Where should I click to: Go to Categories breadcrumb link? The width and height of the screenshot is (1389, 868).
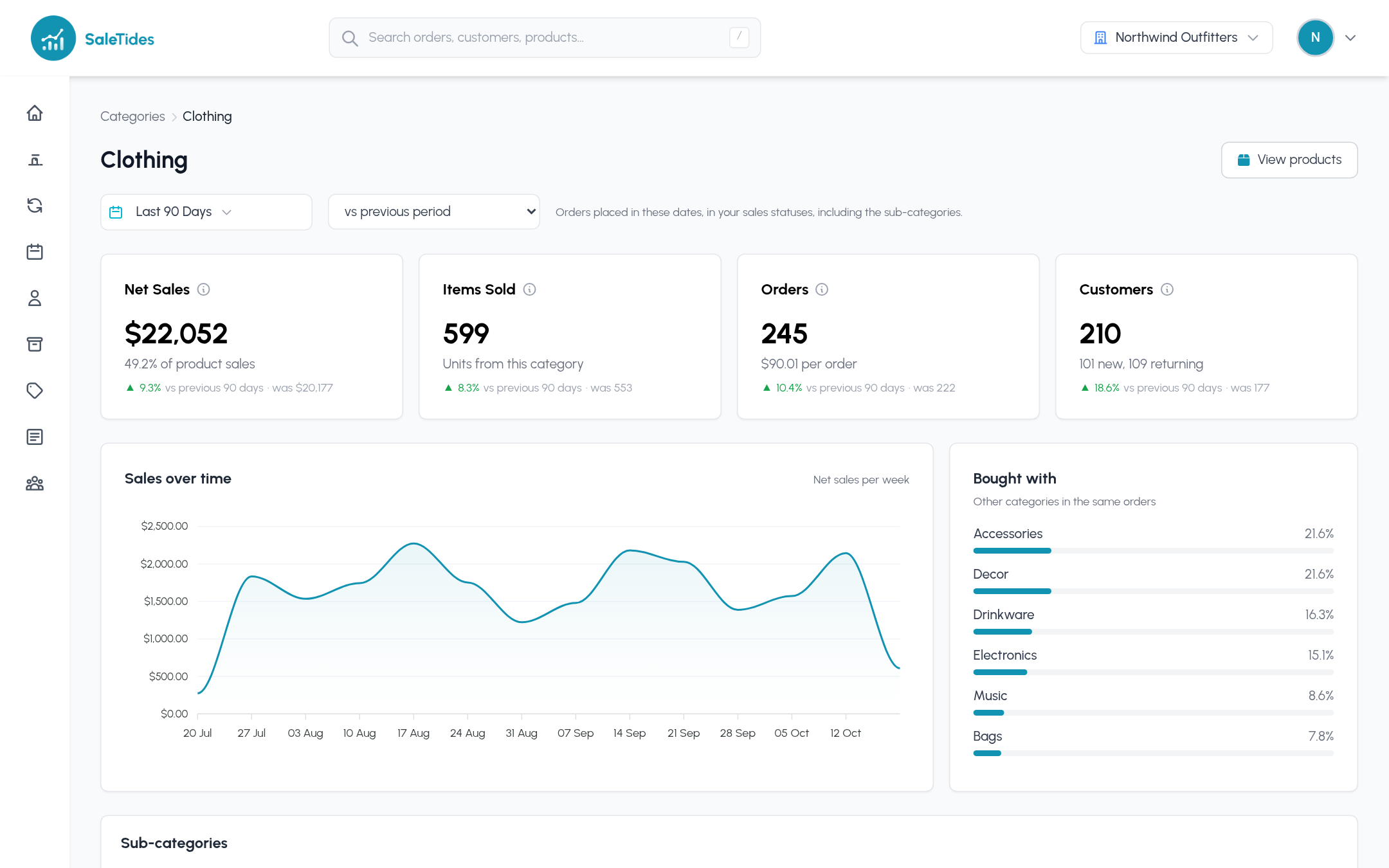(x=132, y=116)
